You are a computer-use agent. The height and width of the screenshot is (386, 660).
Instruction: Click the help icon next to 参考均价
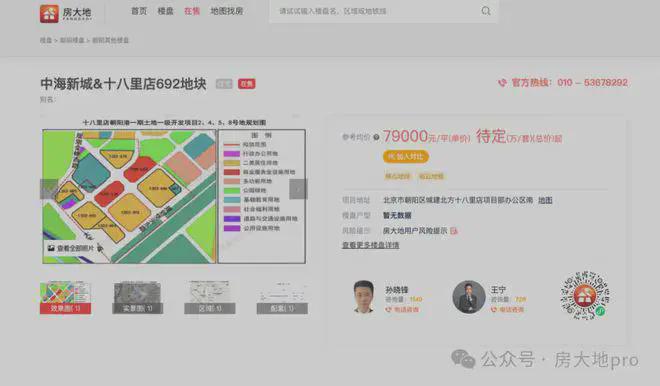coord(376,137)
